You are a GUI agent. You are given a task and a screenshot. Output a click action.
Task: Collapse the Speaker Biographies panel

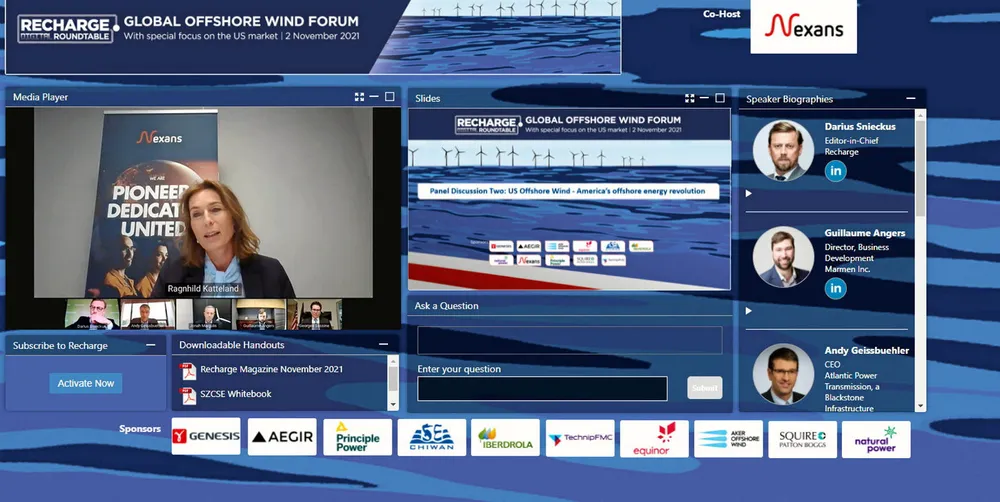[x=910, y=99]
